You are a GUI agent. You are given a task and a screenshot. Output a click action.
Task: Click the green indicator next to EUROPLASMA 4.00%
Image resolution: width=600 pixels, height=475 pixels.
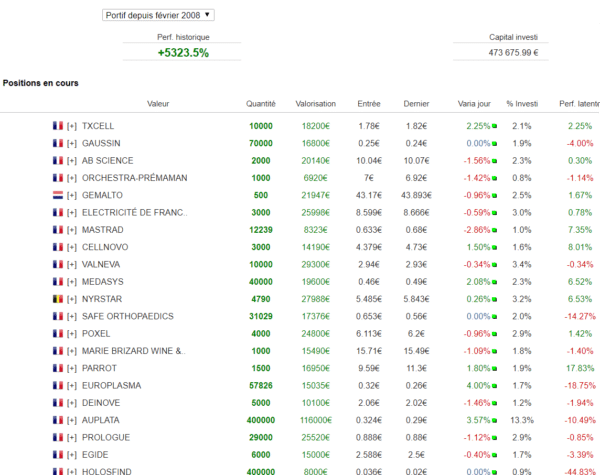[494, 386]
